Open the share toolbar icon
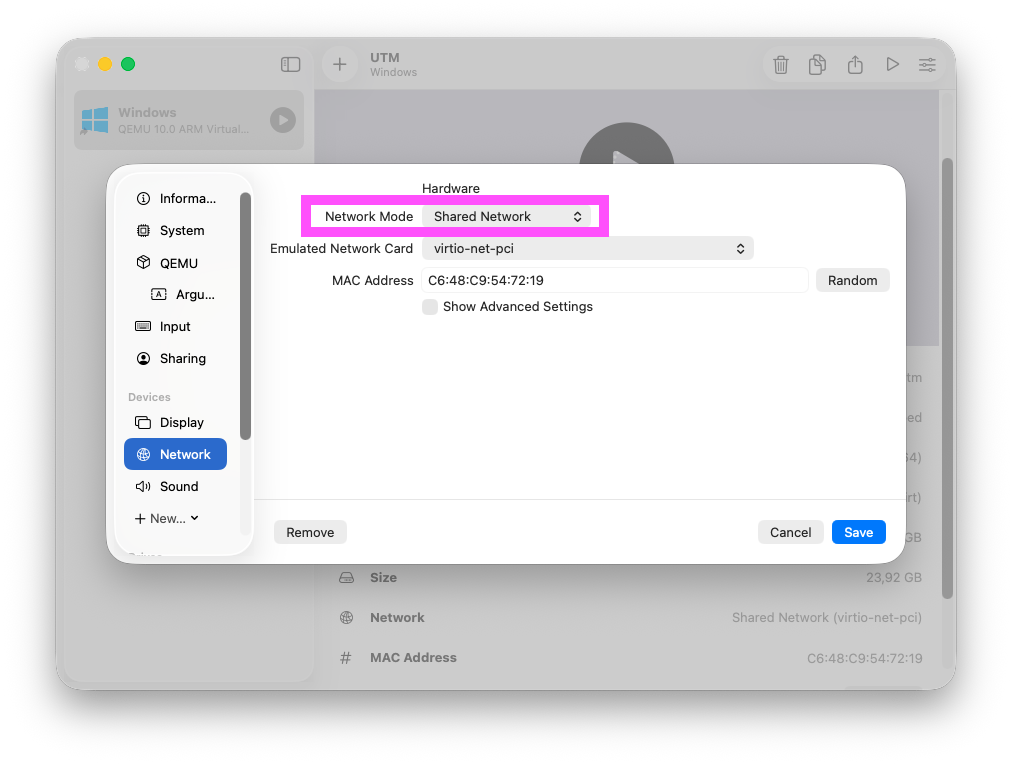This screenshot has height=764, width=1012. [854, 64]
